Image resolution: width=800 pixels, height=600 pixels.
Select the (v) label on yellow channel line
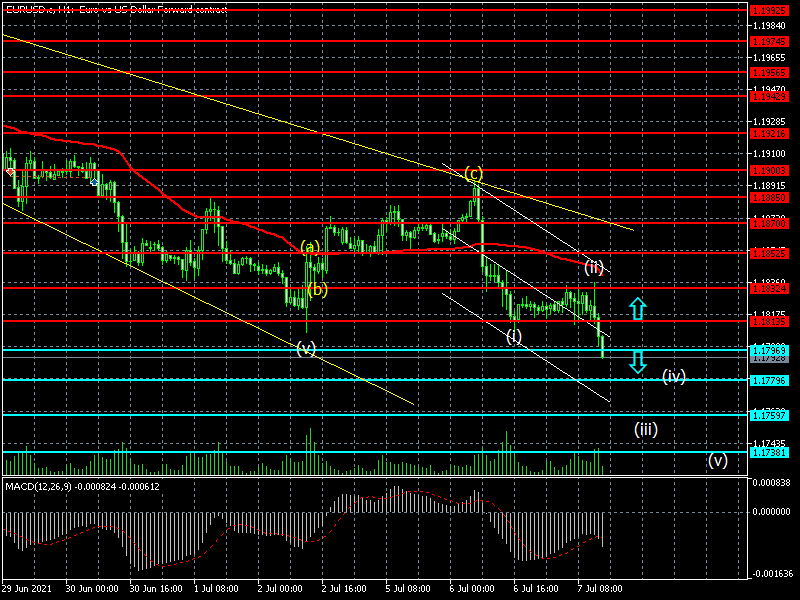(x=306, y=348)
